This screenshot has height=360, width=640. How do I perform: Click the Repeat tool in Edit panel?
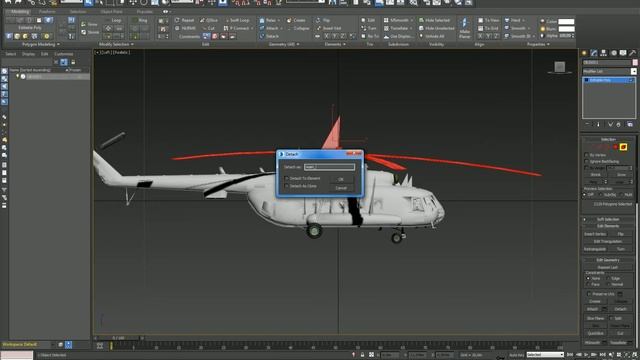coord(184,20)
